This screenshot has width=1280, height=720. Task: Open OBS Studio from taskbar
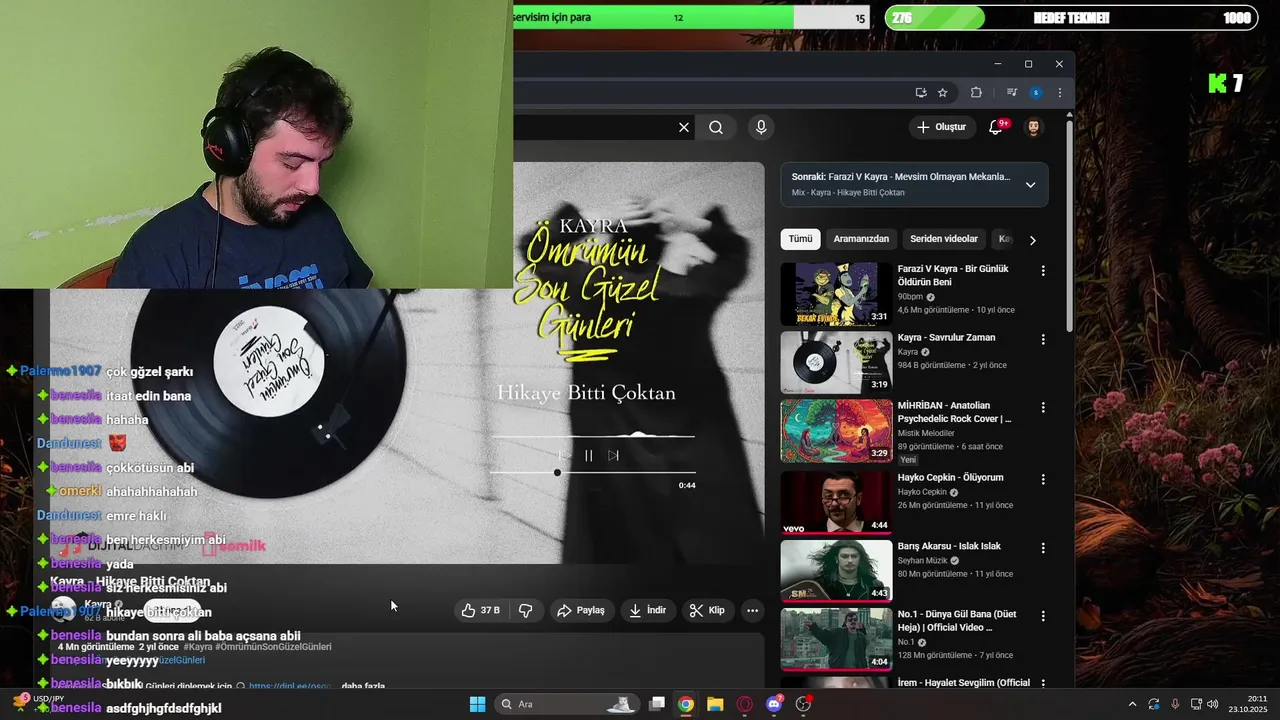tap(803, 704)
